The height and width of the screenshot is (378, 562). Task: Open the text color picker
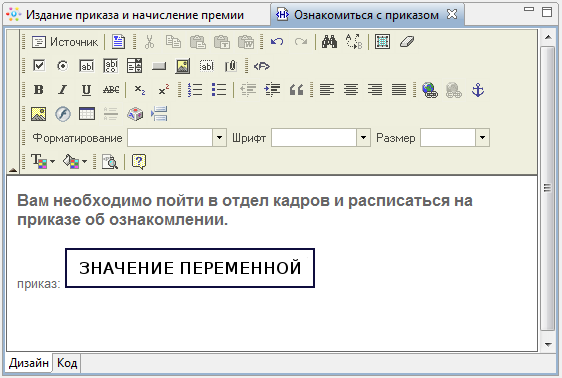[x=43, y=162]
